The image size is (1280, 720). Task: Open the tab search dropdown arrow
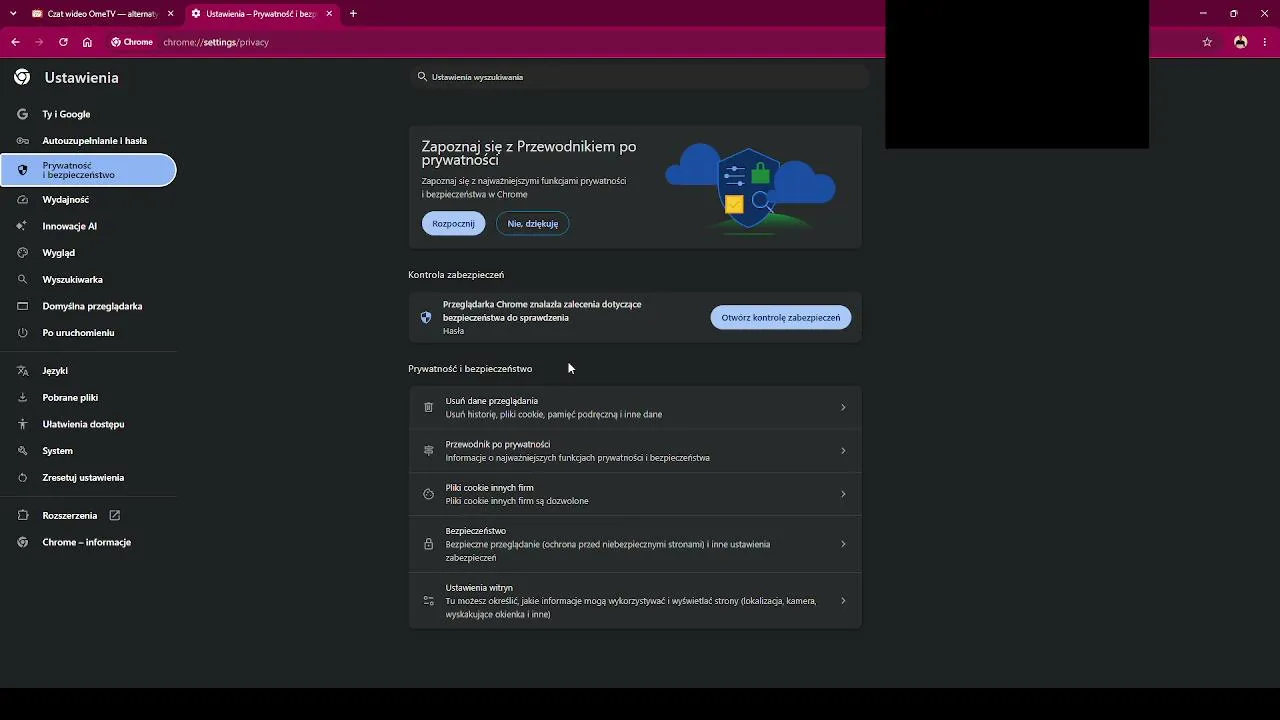point(13,14)
